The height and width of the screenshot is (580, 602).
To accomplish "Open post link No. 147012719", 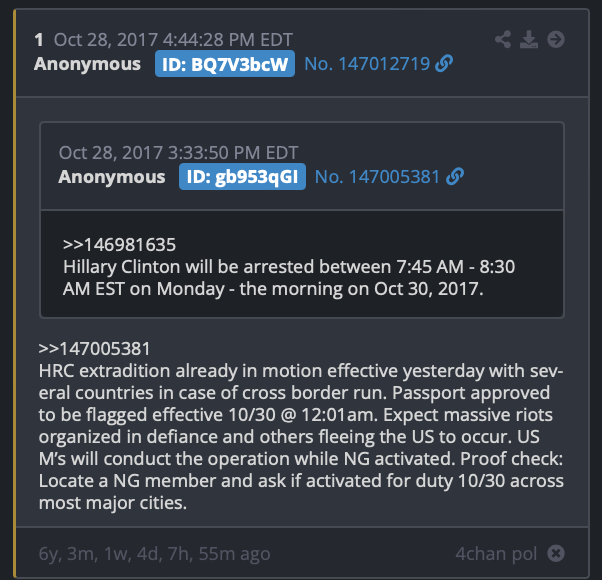I will click(367, 64).
